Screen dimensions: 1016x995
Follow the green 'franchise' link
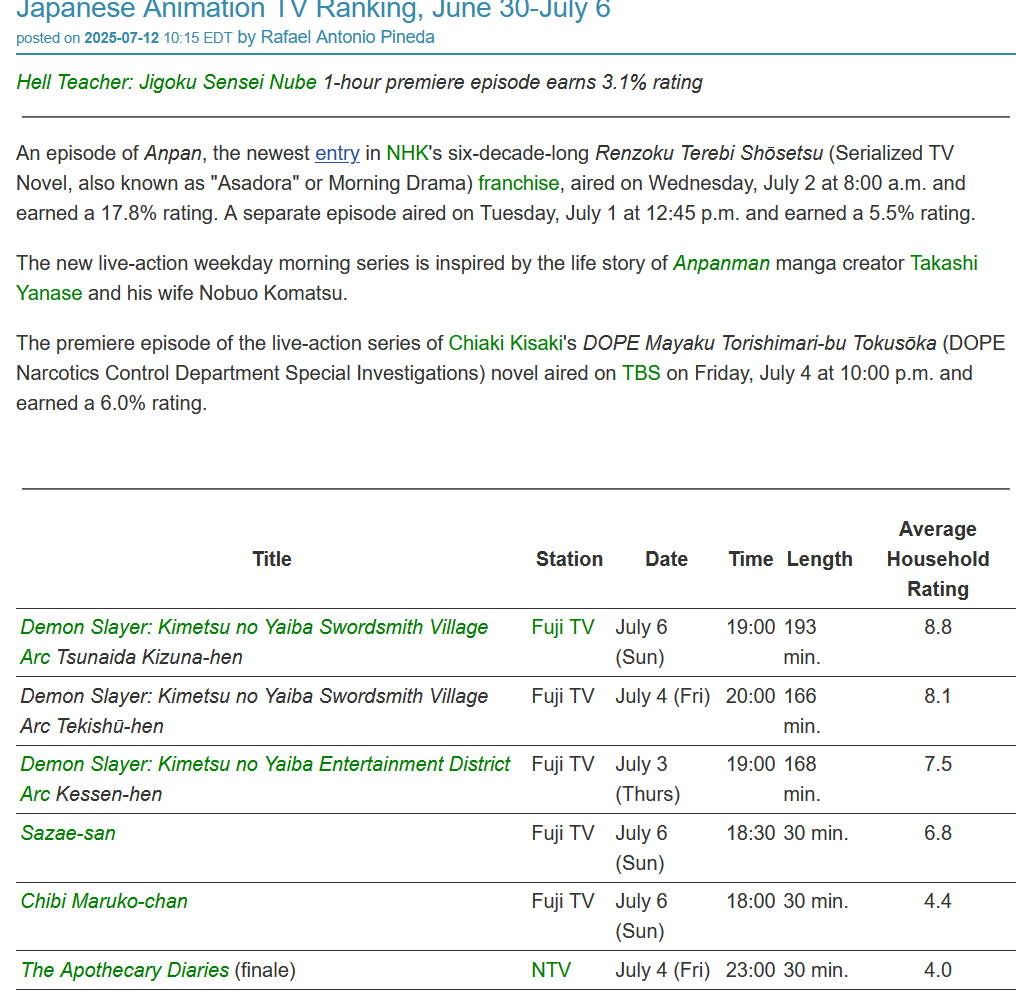click(x=518, y=183)
